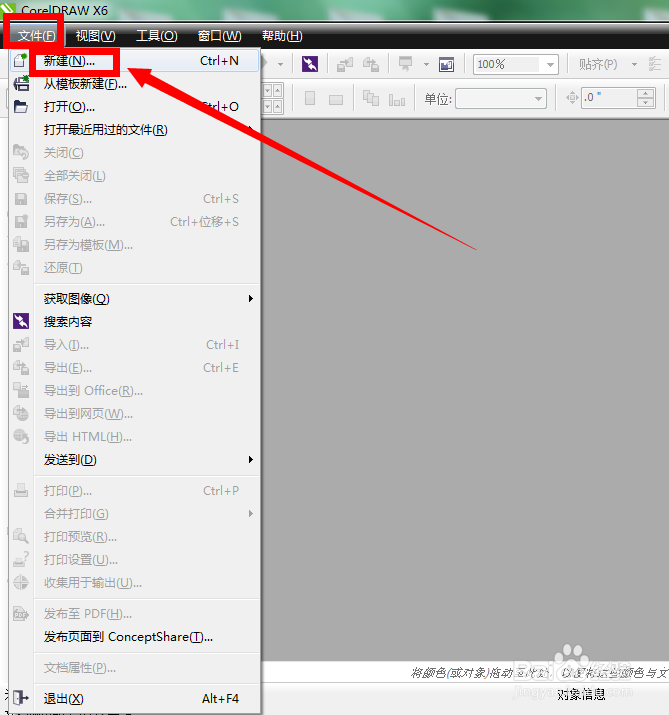Open the View menu 视图(V)
This screenshot has height=715, width=669.
[x=95, y=36]
